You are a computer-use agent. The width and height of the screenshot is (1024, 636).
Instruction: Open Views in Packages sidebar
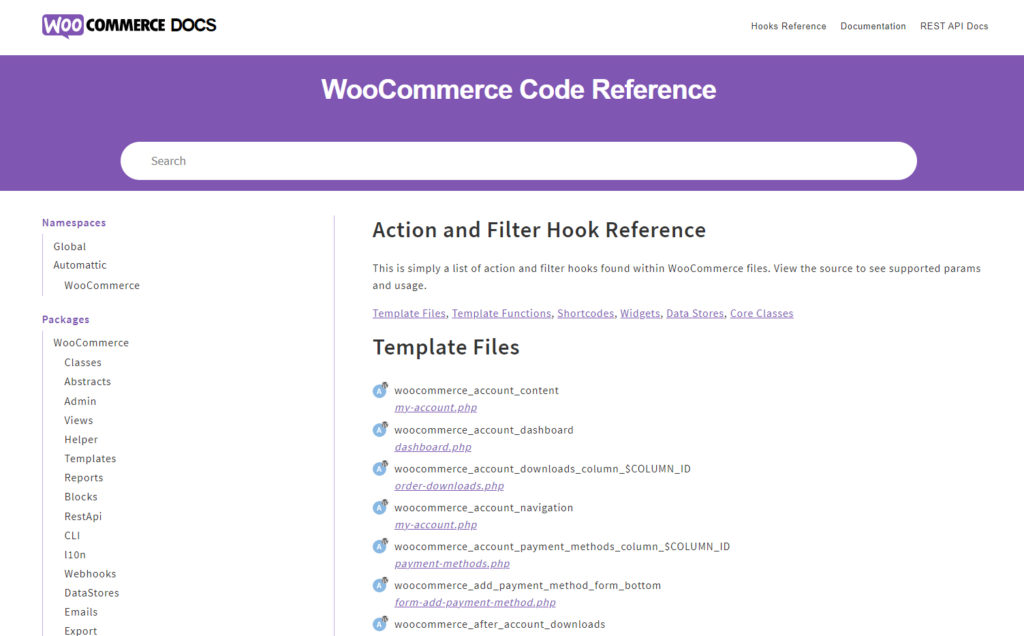[78, 421]
